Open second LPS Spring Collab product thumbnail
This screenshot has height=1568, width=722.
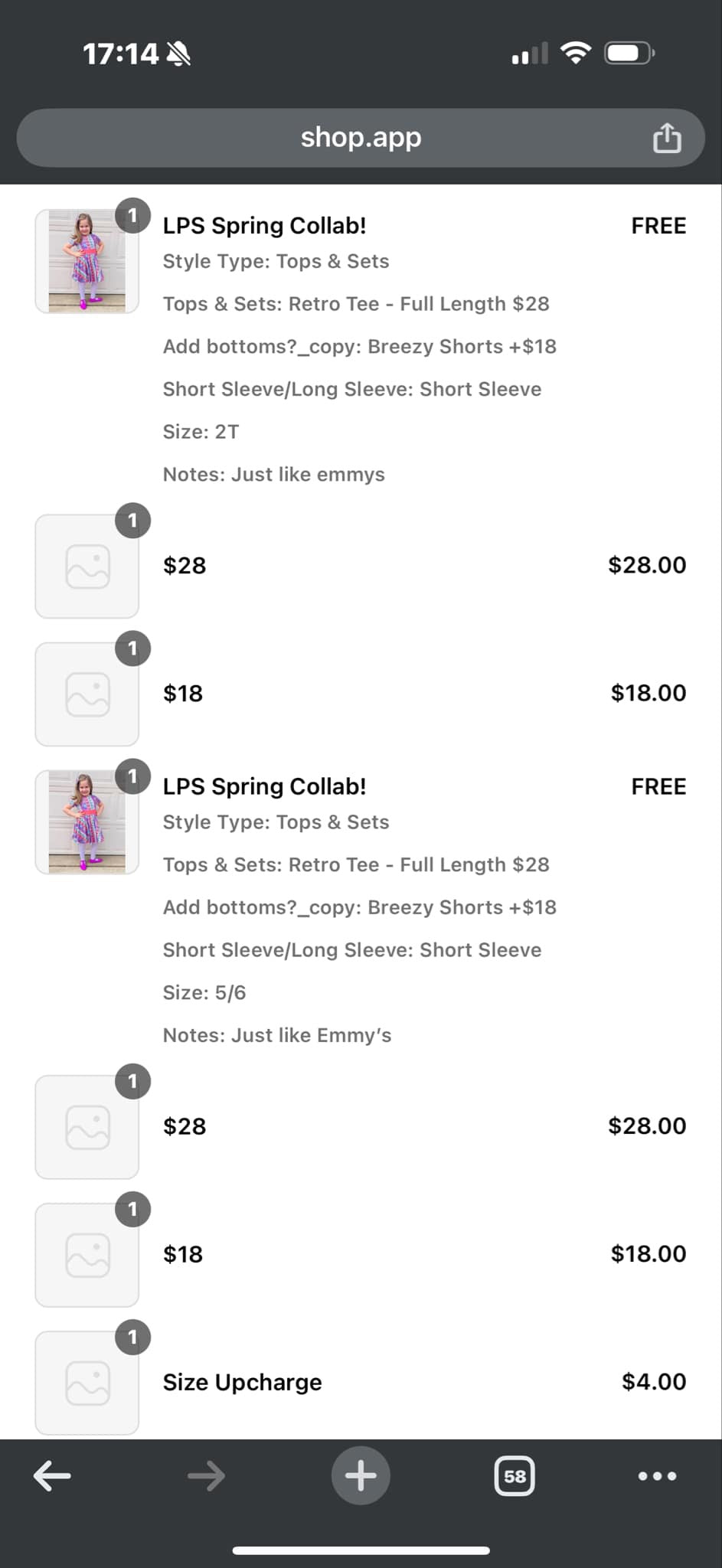click(87, 822)
